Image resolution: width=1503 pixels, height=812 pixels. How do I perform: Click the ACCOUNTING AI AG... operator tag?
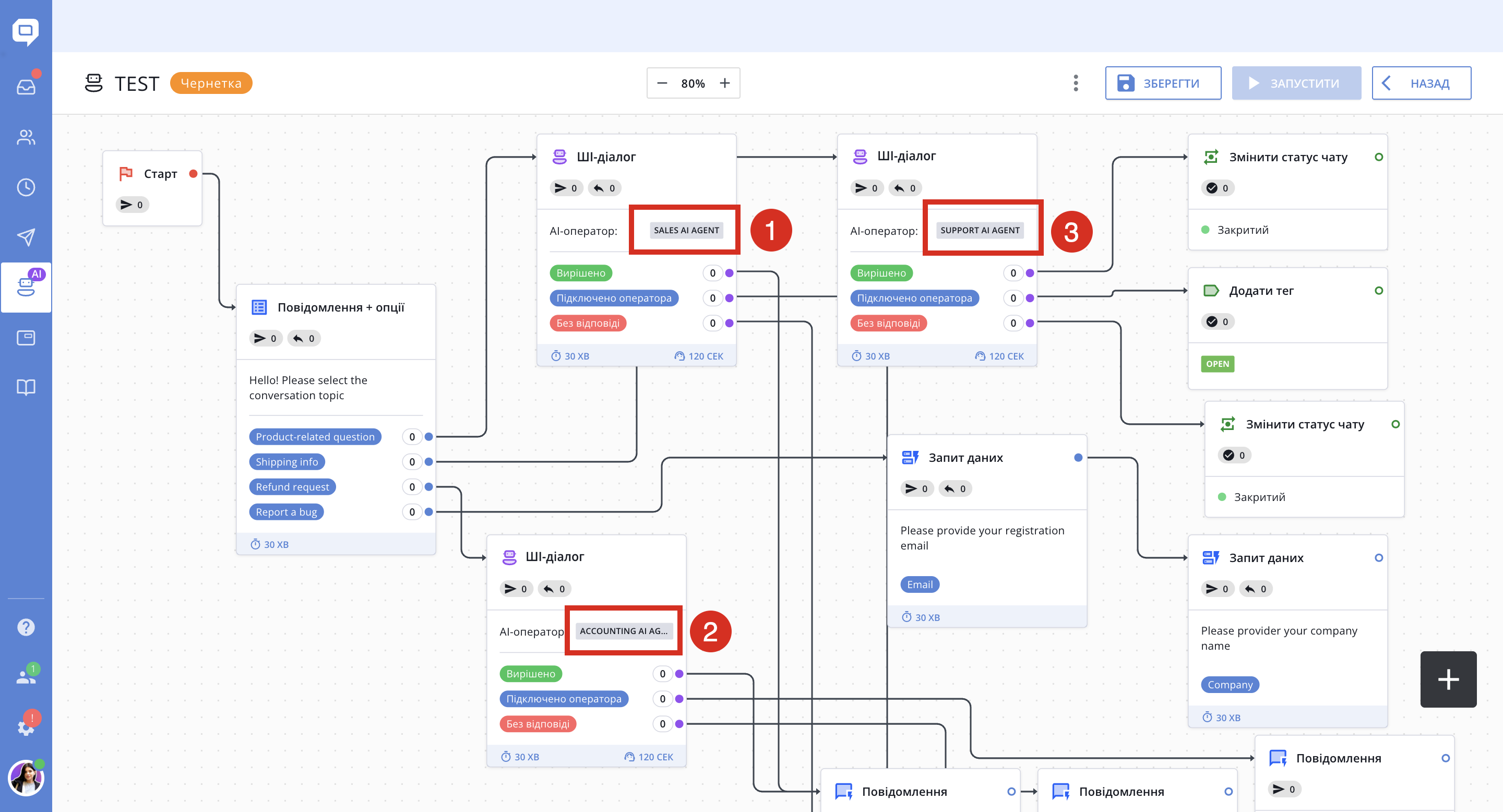[x=624, y=631]
